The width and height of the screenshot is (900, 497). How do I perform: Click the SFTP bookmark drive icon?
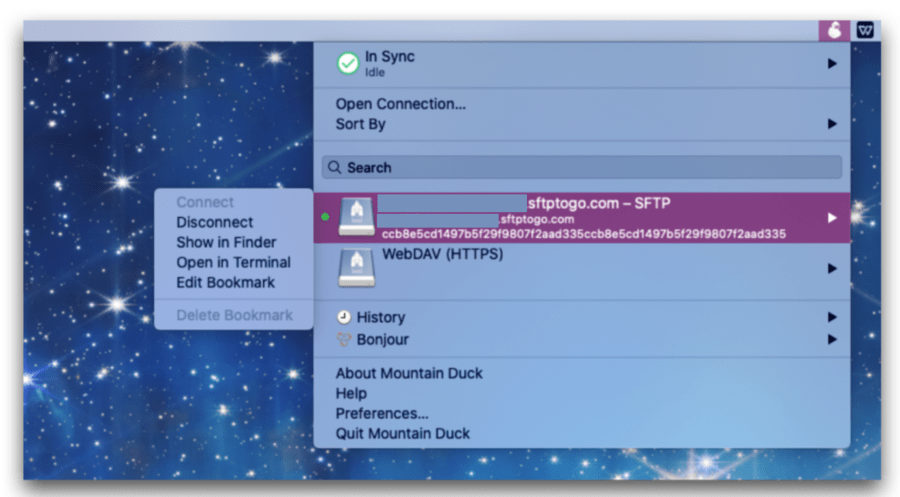[356, 218]
